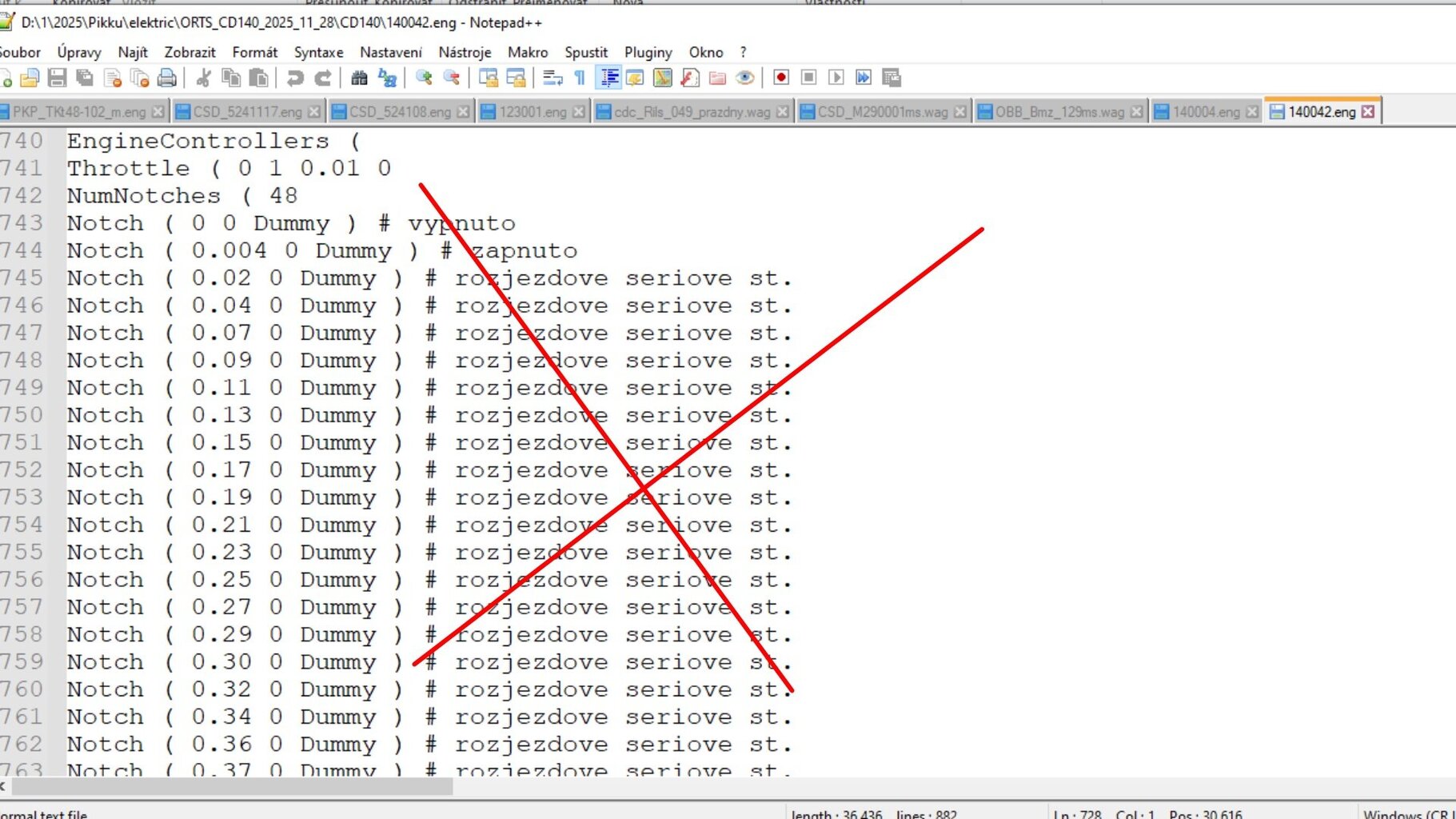Click the Save All icon

tap(84, 78)
